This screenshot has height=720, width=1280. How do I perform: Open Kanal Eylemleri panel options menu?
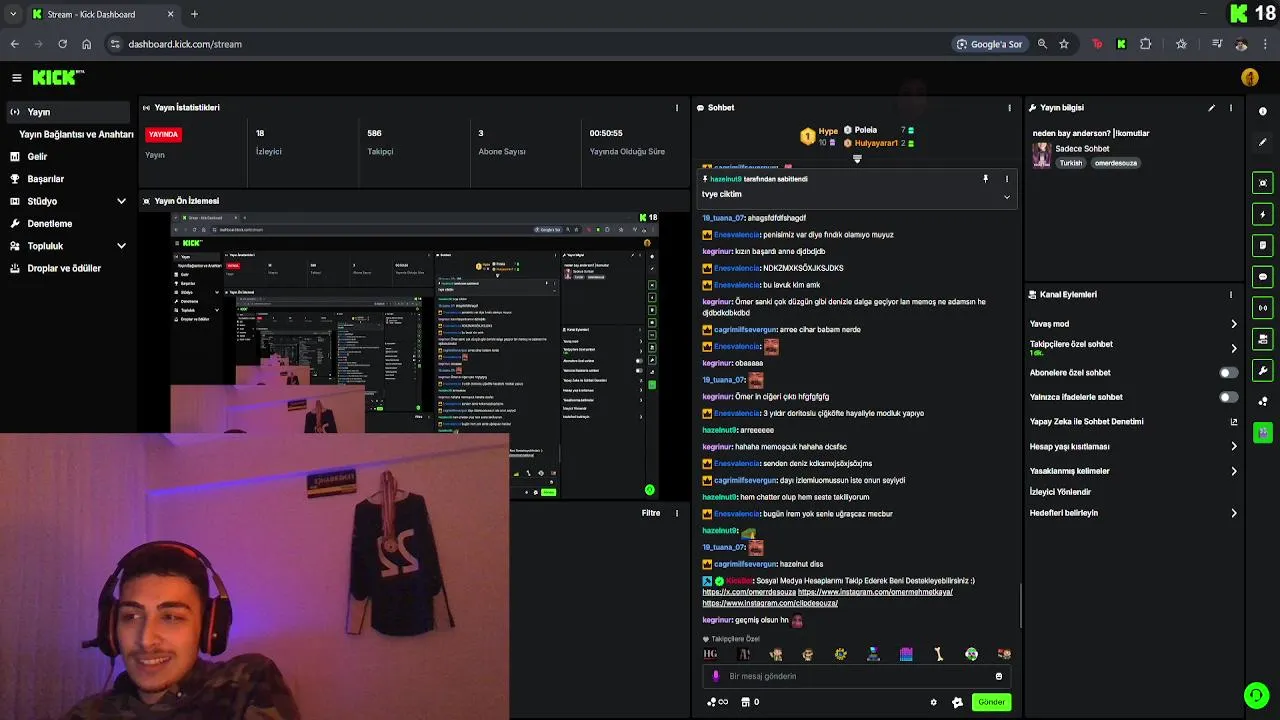point(1231,295)
